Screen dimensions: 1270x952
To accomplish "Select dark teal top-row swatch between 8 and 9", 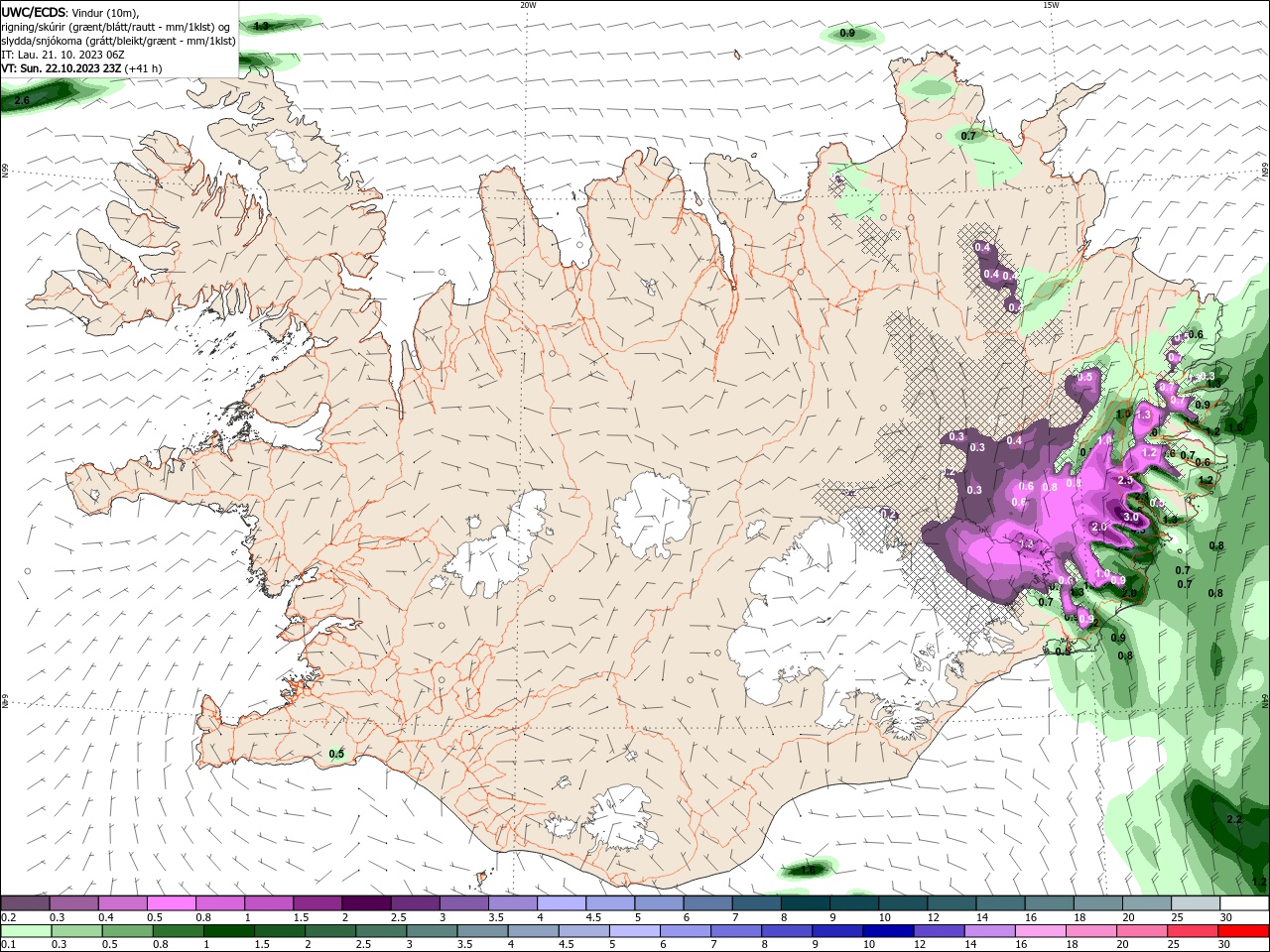I will pos(806,903).
